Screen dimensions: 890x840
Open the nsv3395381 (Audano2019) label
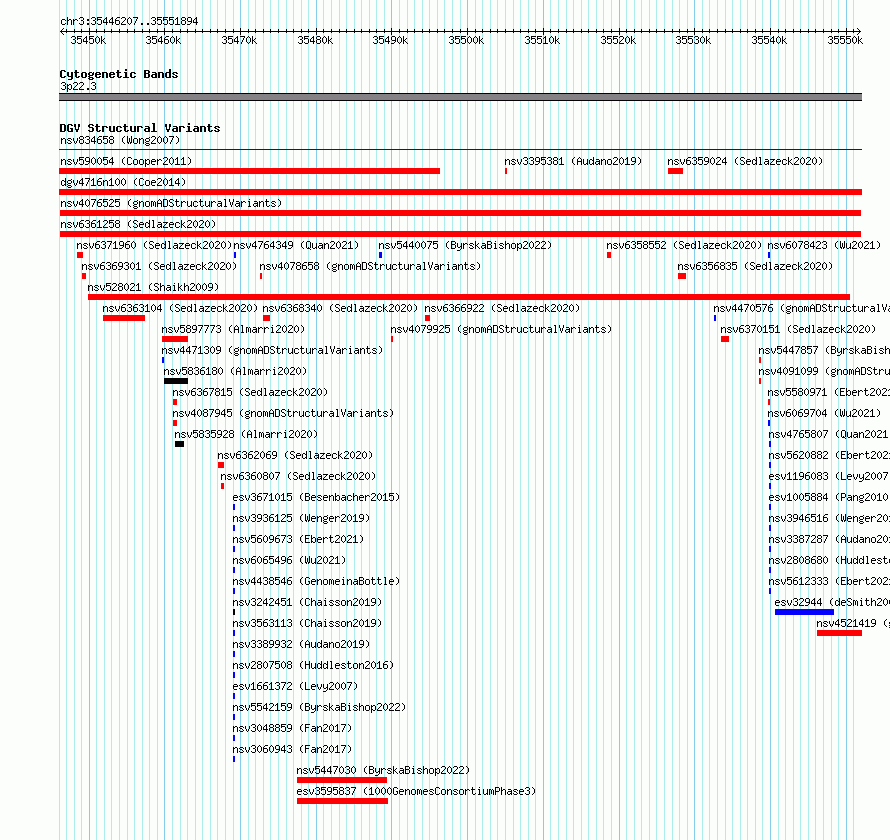point(573,161)
